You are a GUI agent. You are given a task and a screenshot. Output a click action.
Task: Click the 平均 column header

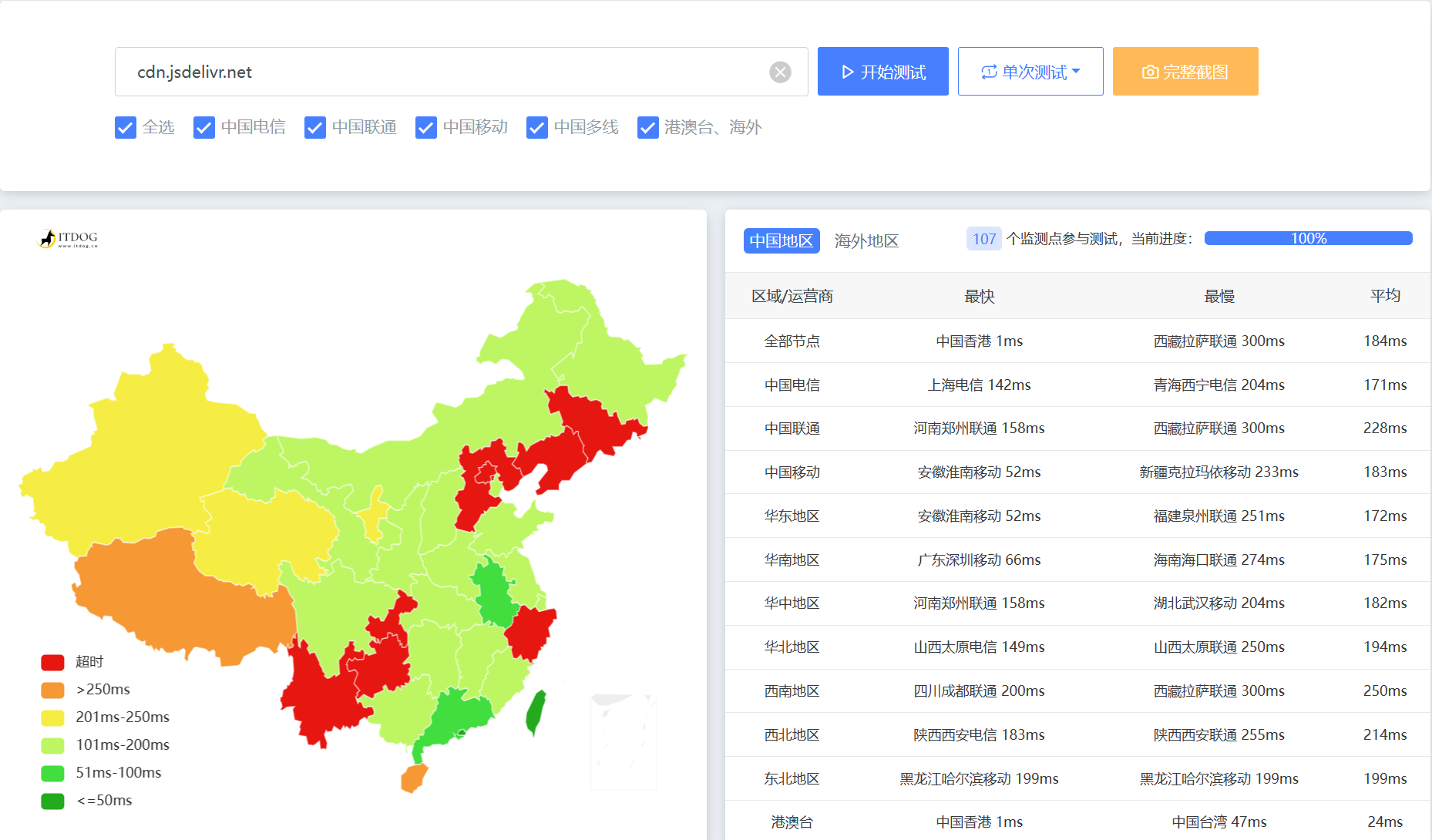[x=1385, y=296]
